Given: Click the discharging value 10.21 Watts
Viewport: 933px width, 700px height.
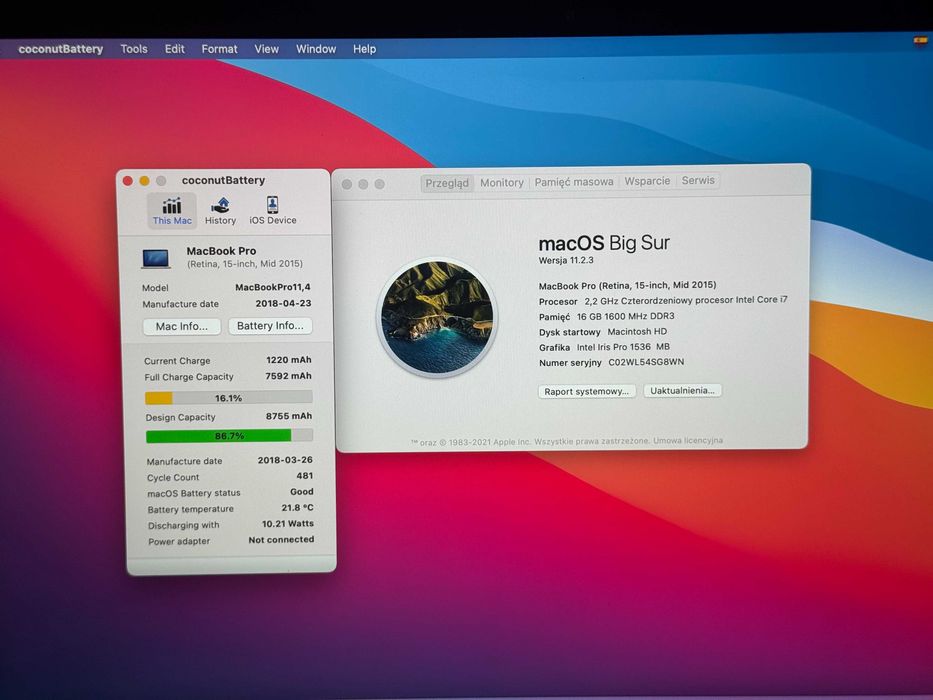Looking at the screenshot, I should click(x=288, y=524).
